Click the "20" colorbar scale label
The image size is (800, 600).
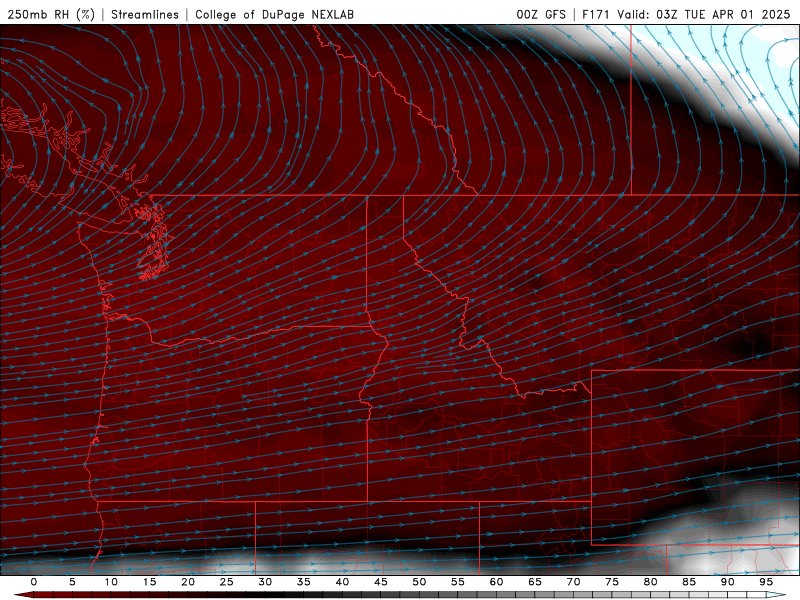point(188,582)
